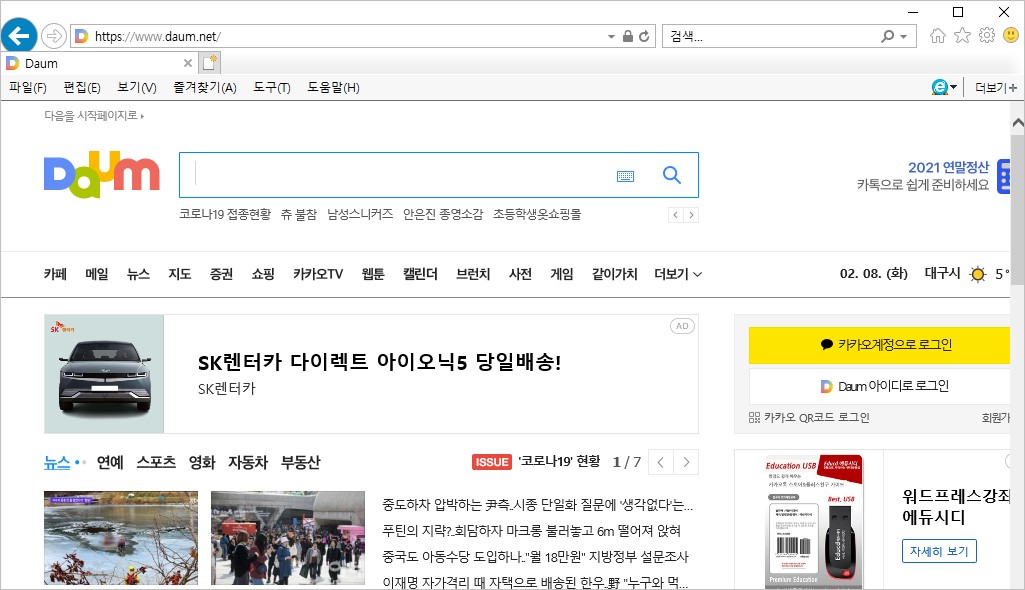Click the browser Home icon

[x=937, y=35]
